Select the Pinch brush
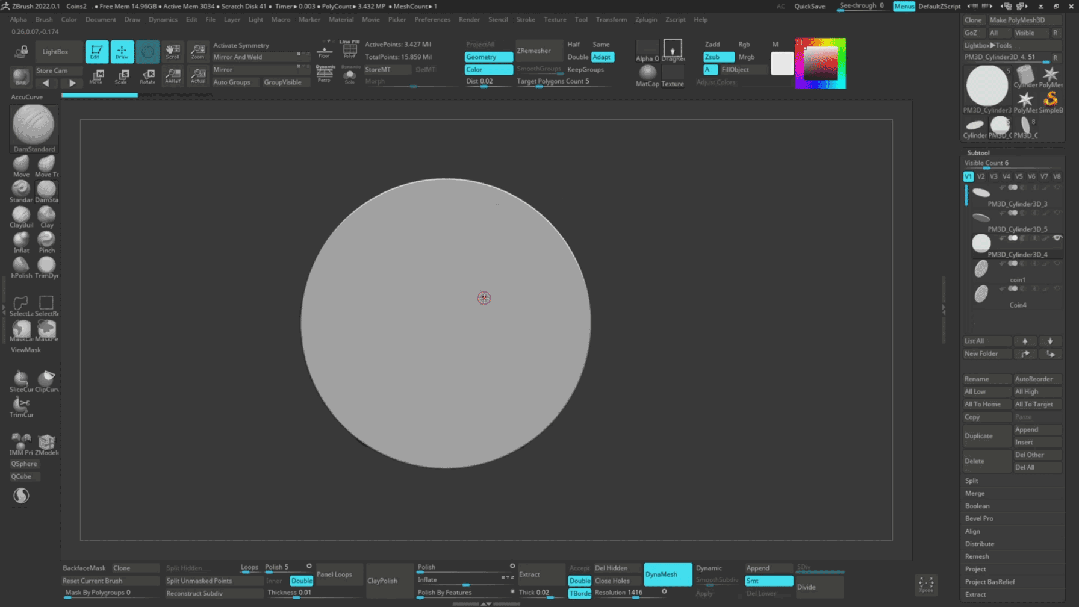1079x607 pixels. 47,242
